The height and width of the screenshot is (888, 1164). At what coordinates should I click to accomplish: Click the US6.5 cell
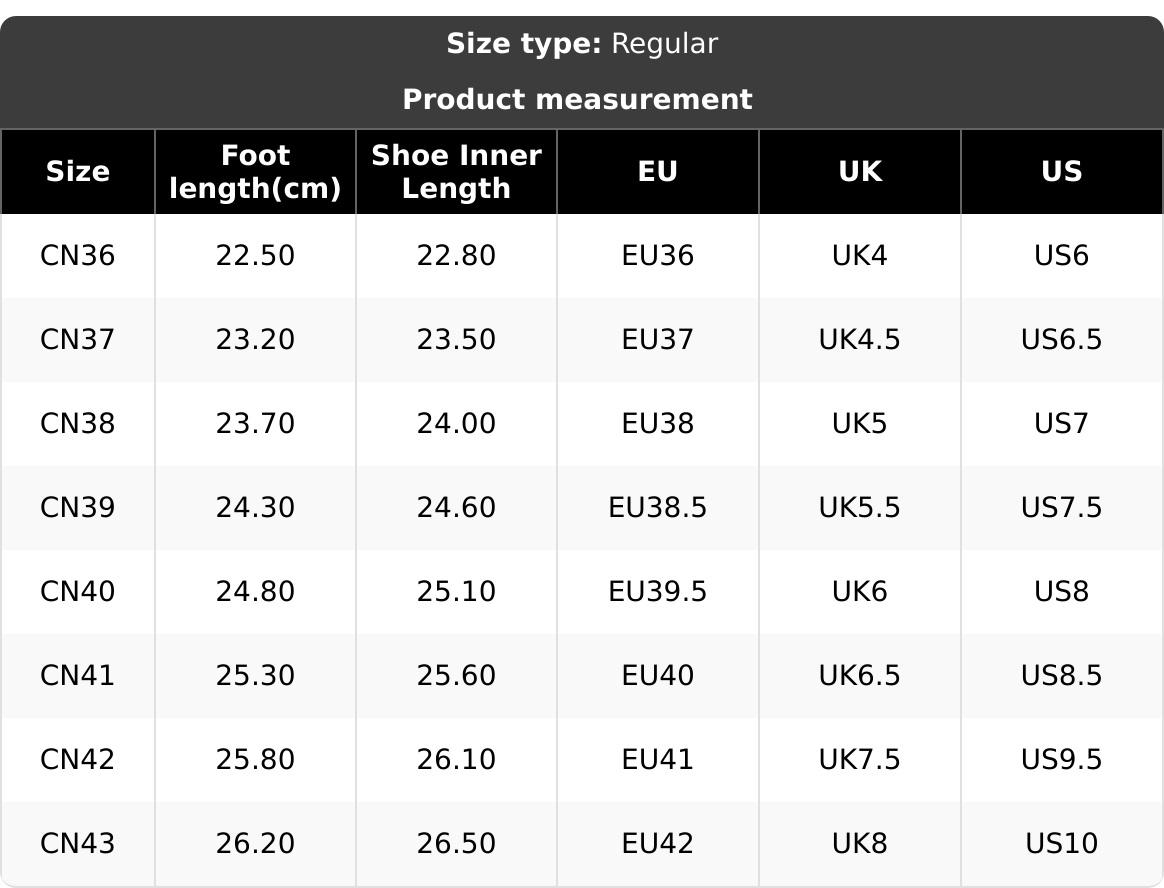[1062, 340]
